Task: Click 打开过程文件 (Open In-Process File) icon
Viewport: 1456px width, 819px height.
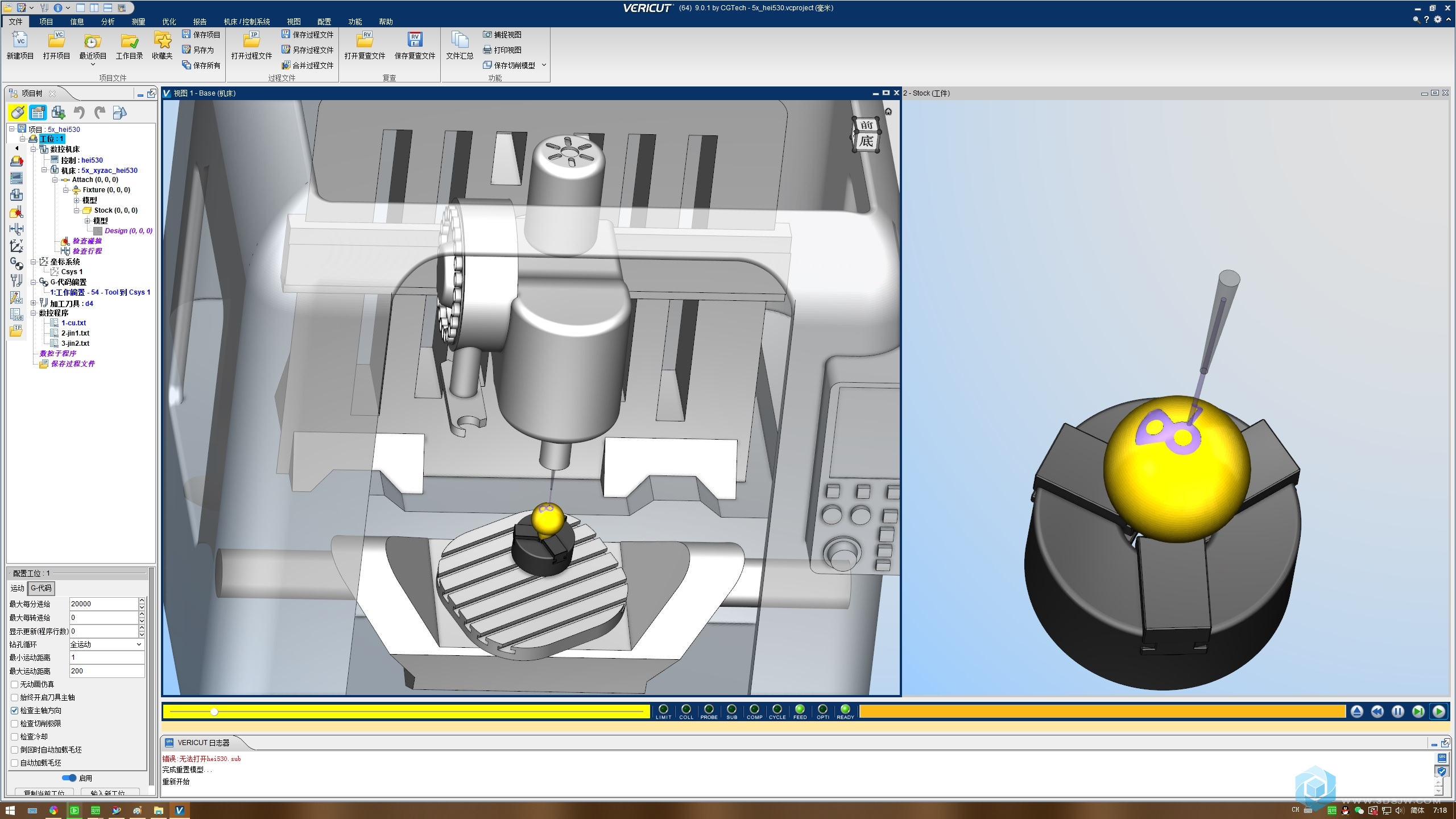Action: 251,40
